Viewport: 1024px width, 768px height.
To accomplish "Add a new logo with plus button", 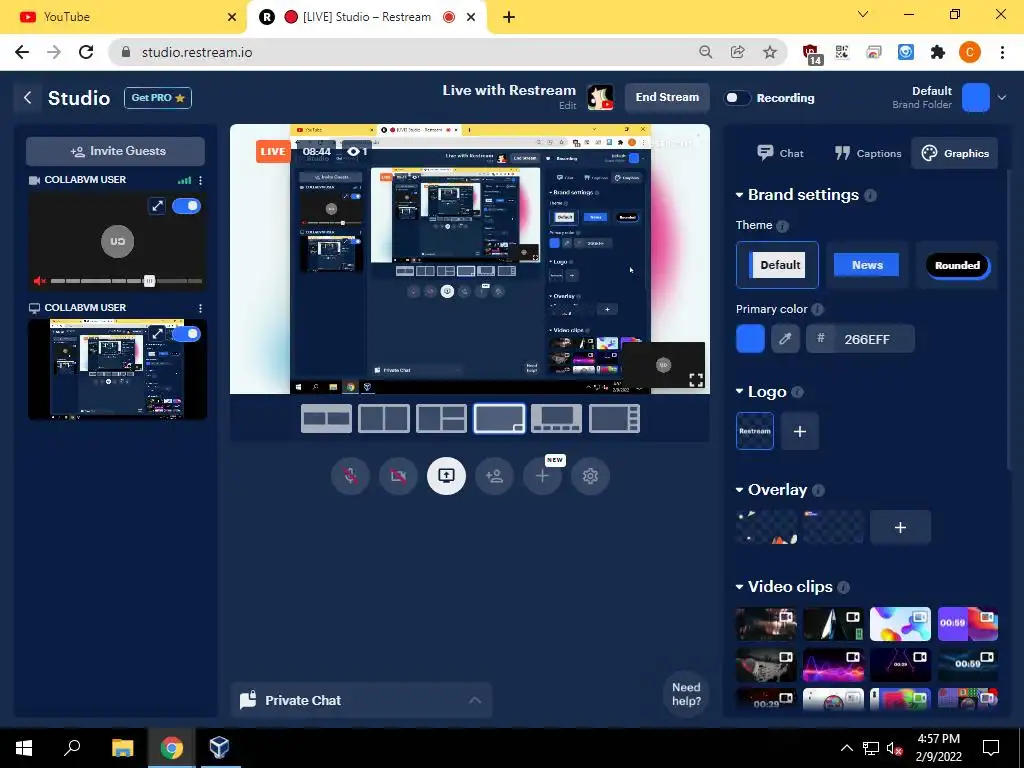I will click(x=800, y=431).
